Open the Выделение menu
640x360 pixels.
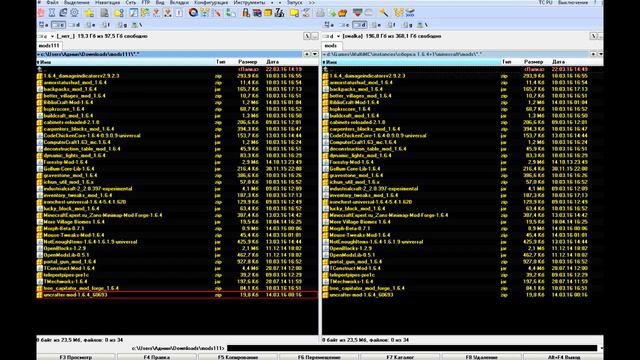[77, 2]
